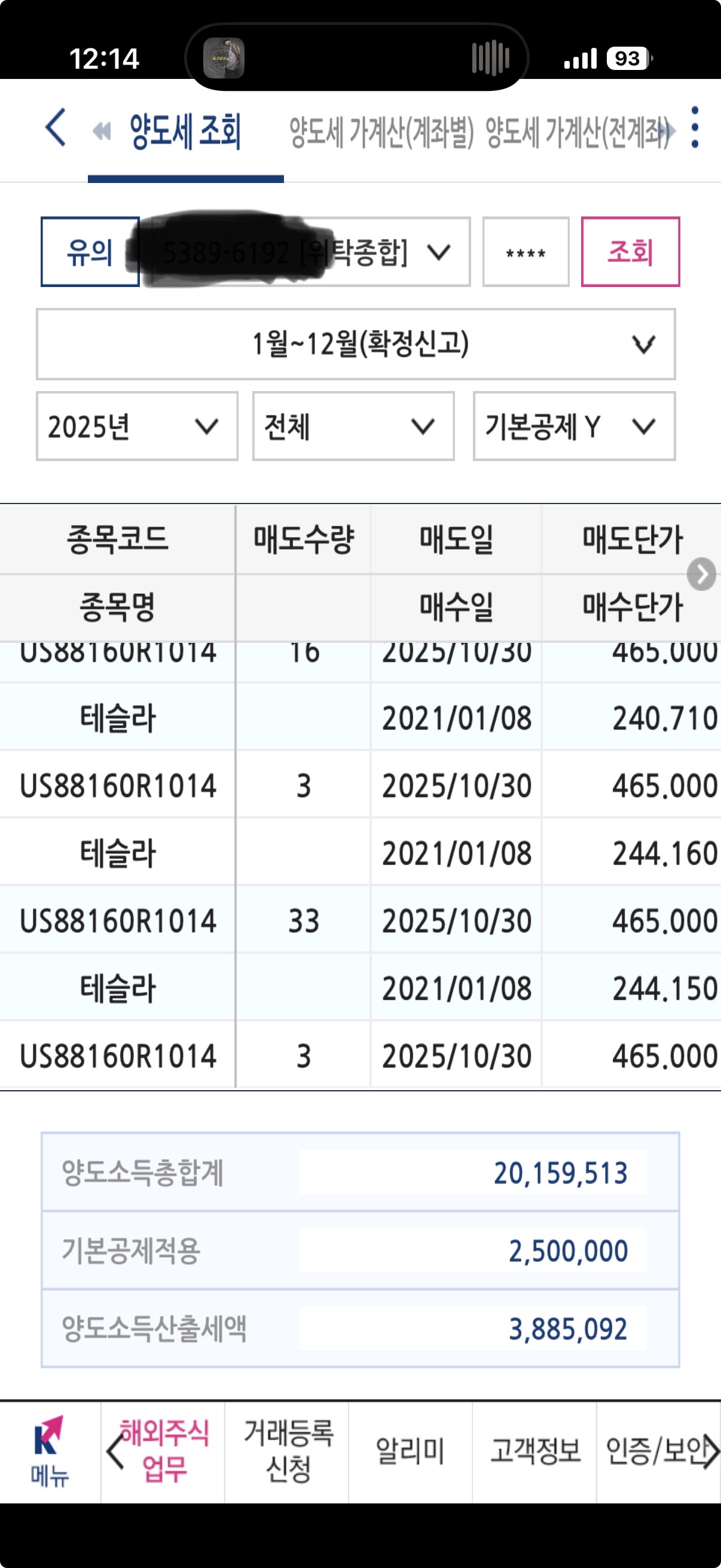Open the 기본공제 Y dropdown

(x=574, y=426)
